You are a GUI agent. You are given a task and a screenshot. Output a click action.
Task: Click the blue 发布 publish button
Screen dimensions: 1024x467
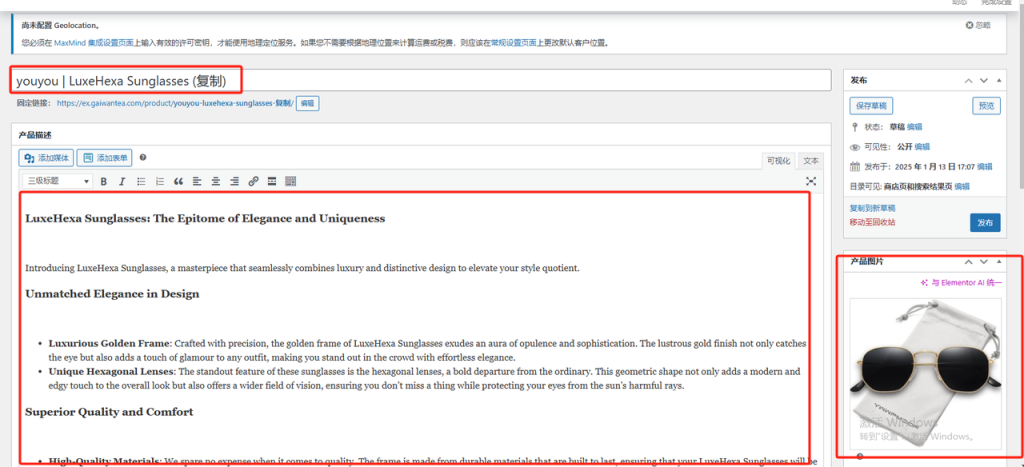[x=984, y=222]
